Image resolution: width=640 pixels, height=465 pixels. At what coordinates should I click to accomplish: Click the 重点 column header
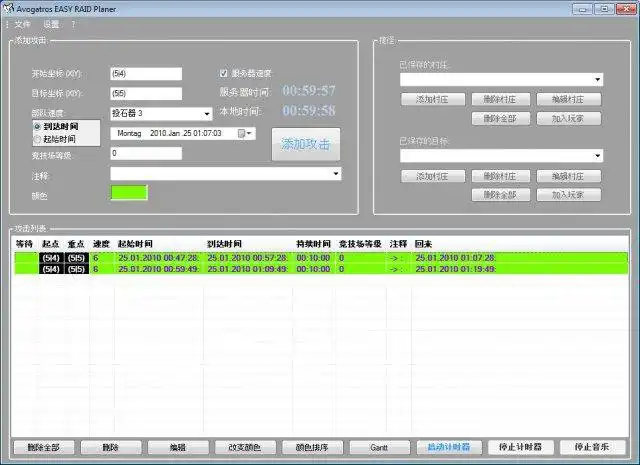coord(76,244)
